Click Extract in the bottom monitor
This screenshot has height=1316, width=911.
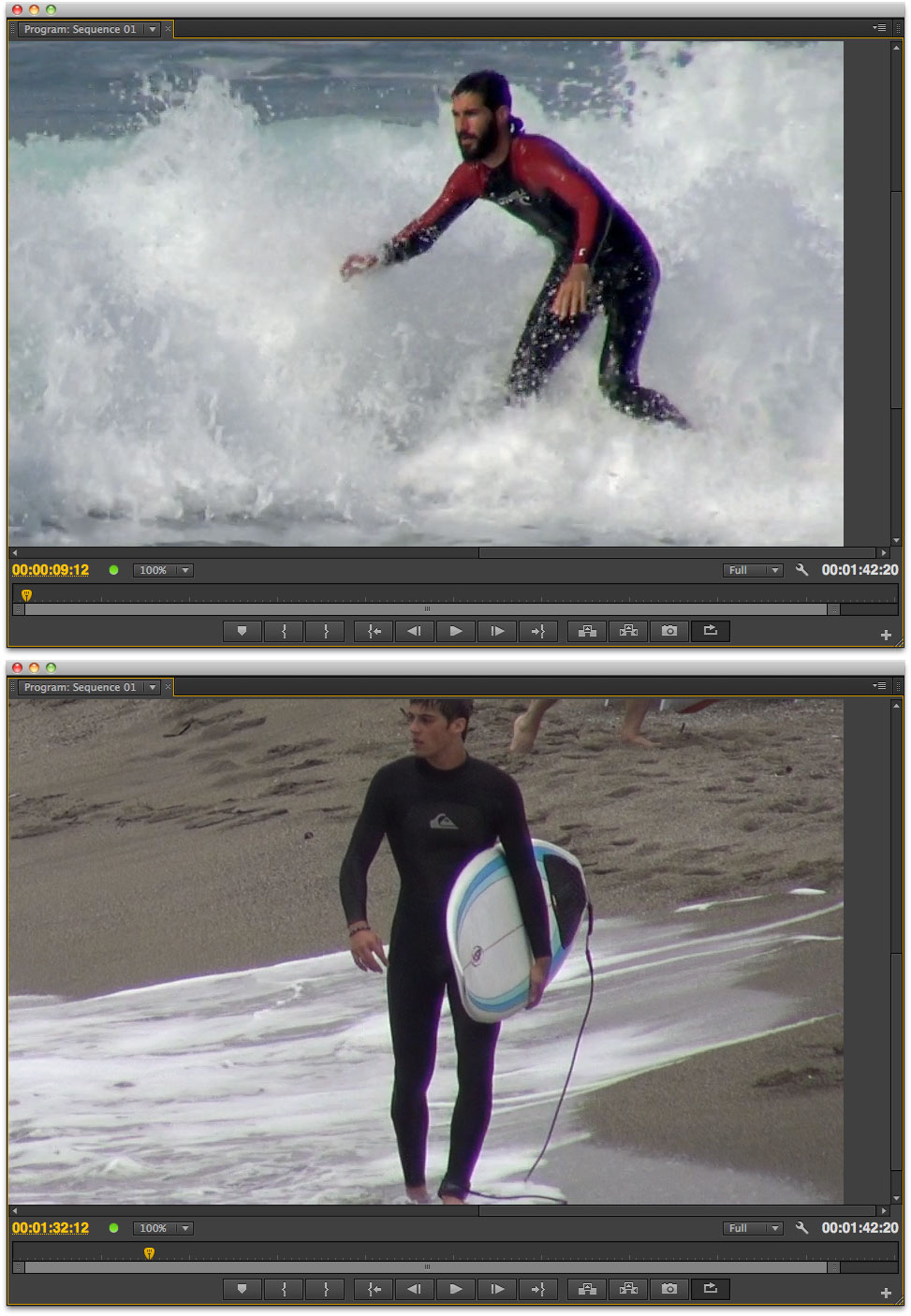click(628, 1290)
